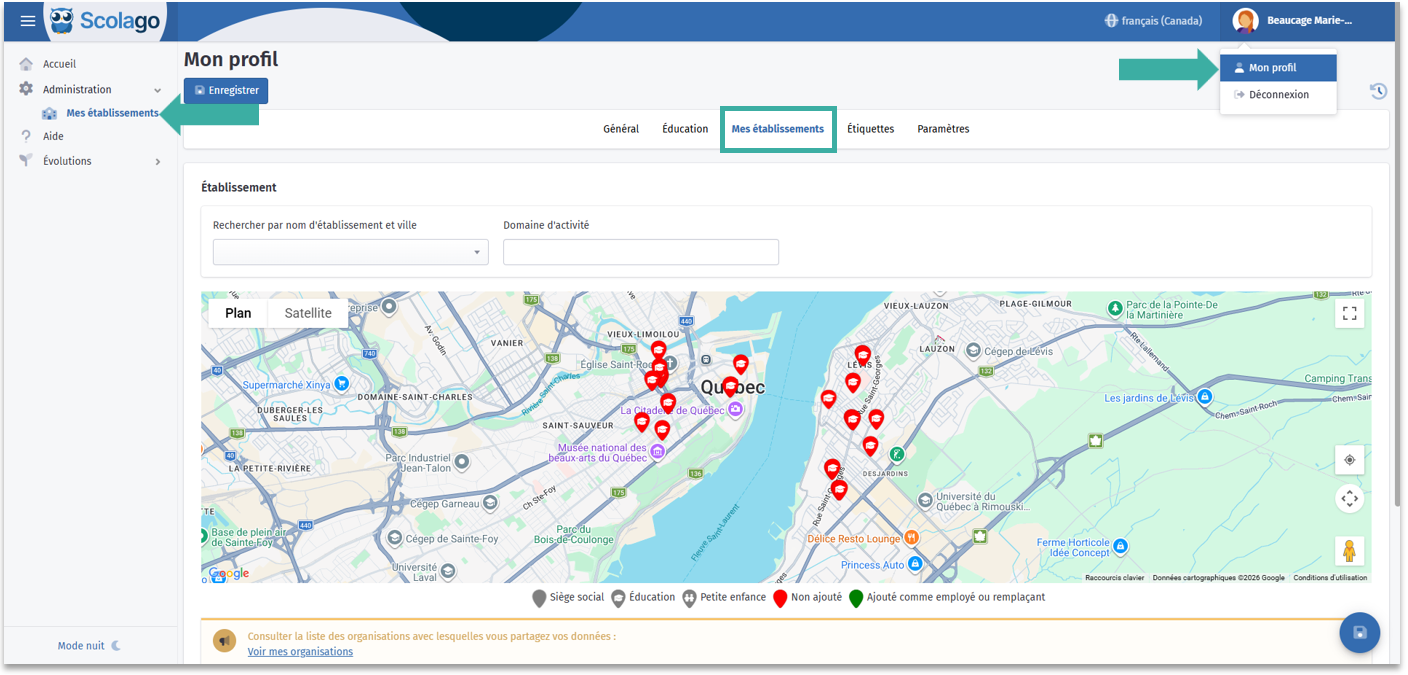This screenshot has width=1408, height=675.
Task: Toggle night mode (Mode nuit)
Action: pos(89,646)
